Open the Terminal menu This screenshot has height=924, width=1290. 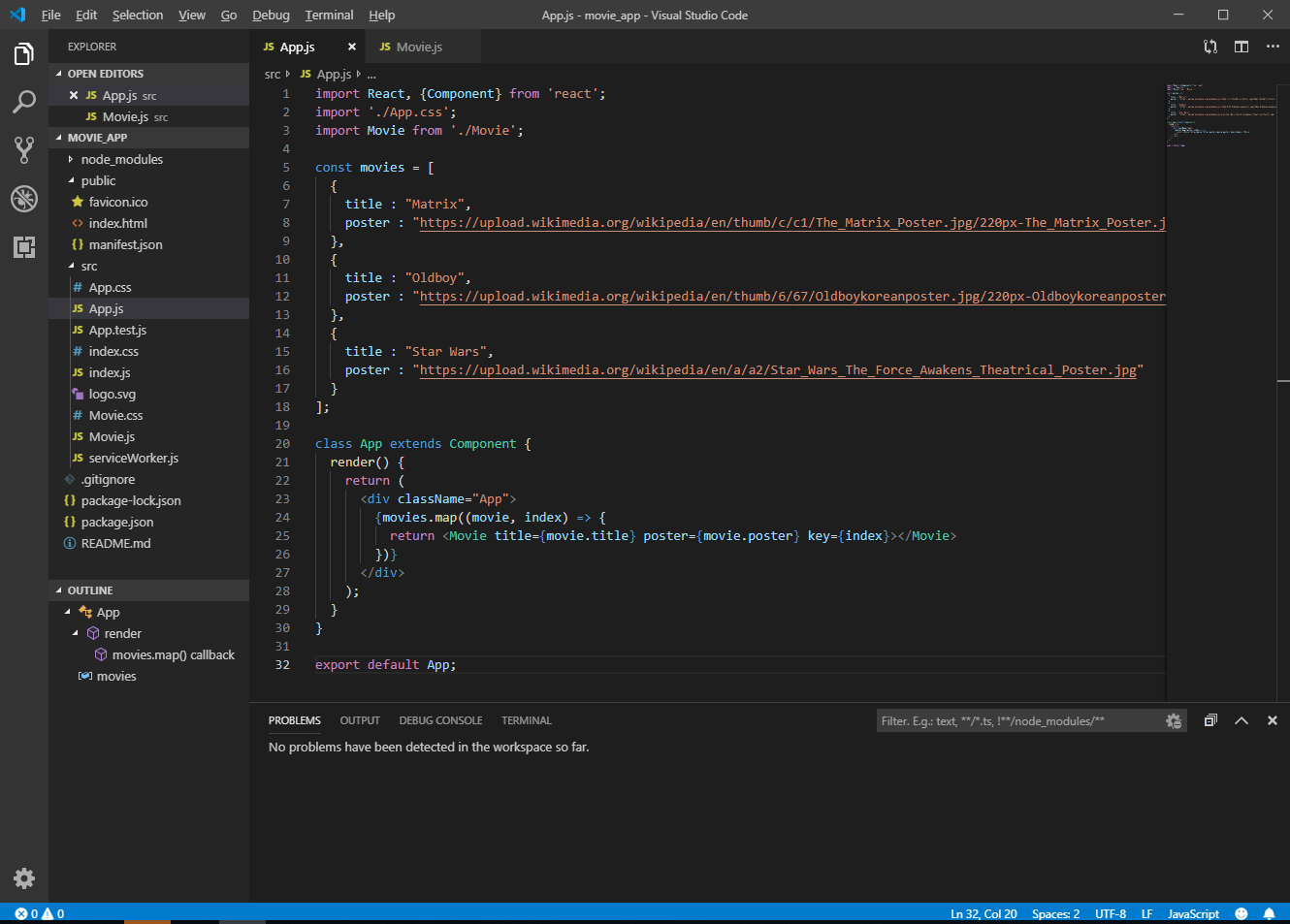[x=329, y=15]
